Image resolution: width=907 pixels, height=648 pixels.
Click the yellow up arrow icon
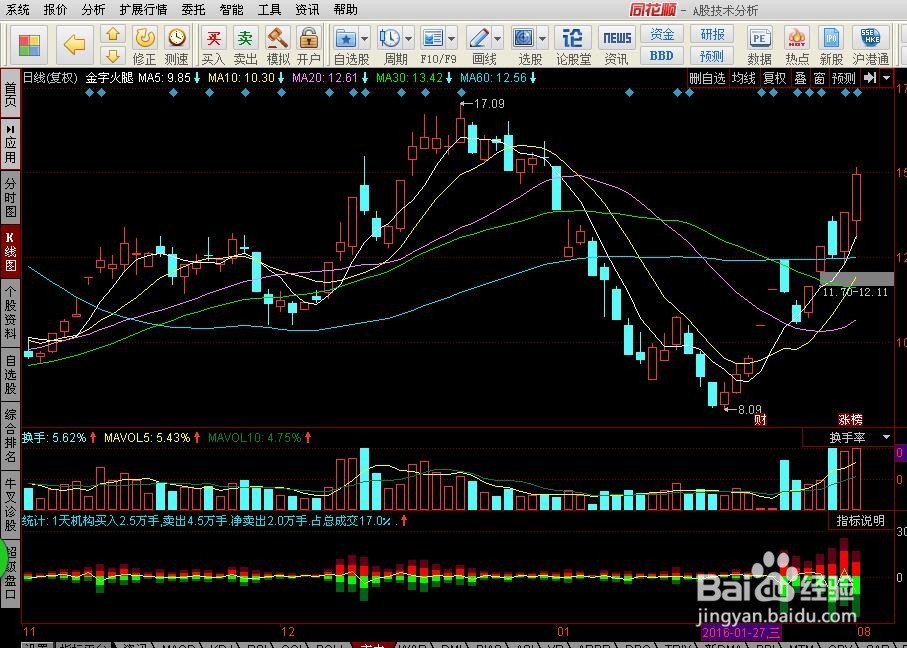pos(113,34)
